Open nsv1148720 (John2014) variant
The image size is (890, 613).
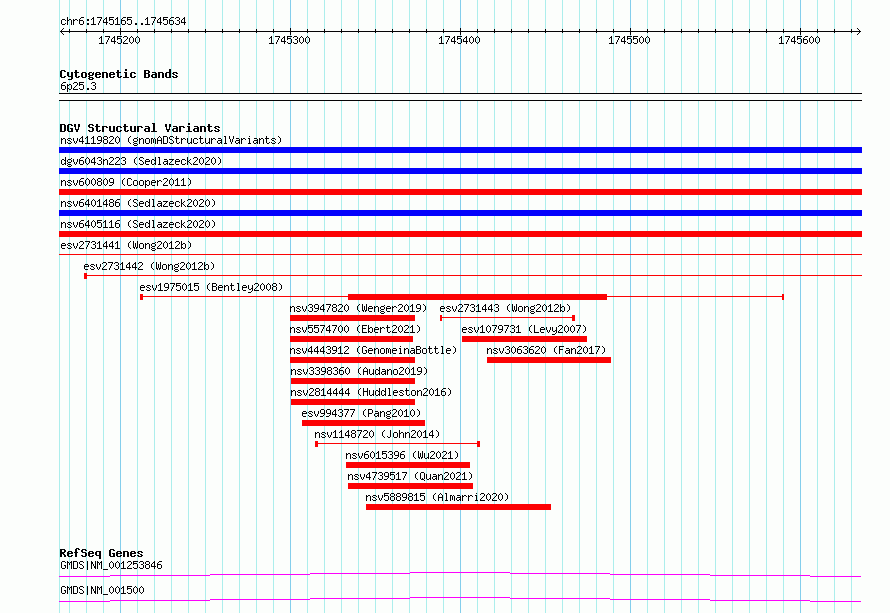[x=377, y=434]
